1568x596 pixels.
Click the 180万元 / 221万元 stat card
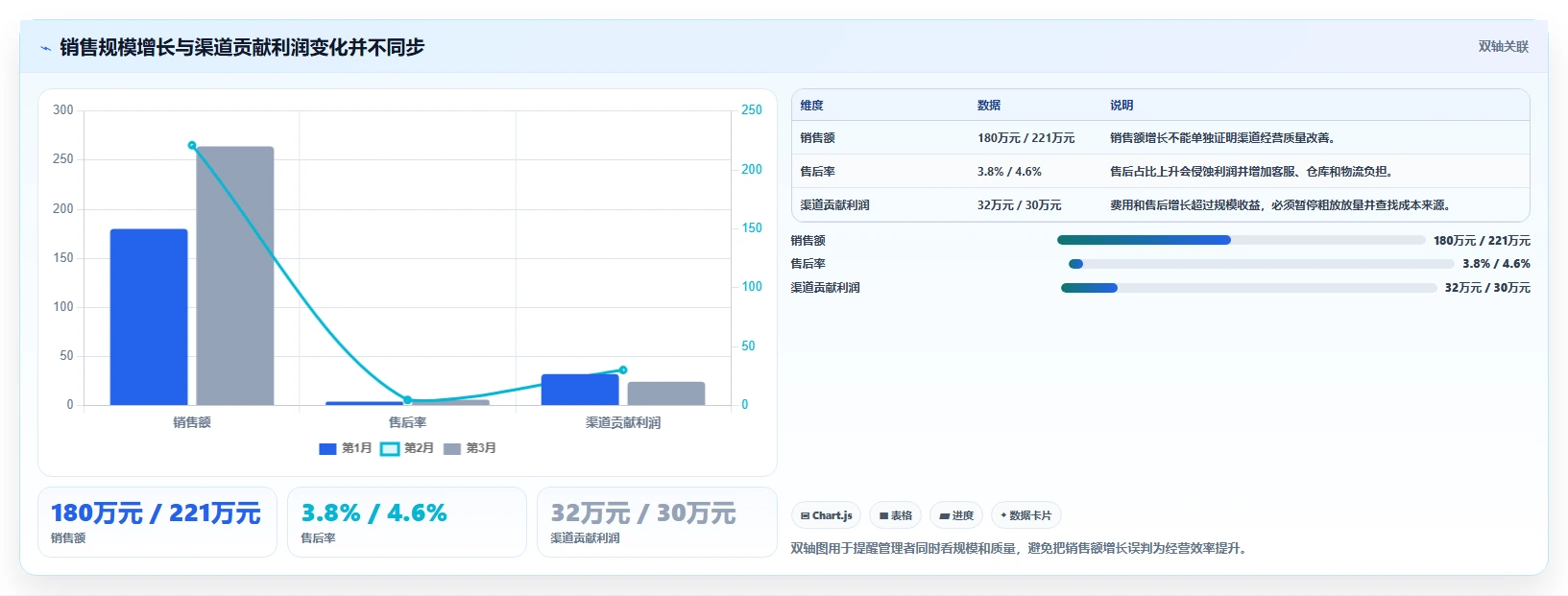click(x=157, y=522)
